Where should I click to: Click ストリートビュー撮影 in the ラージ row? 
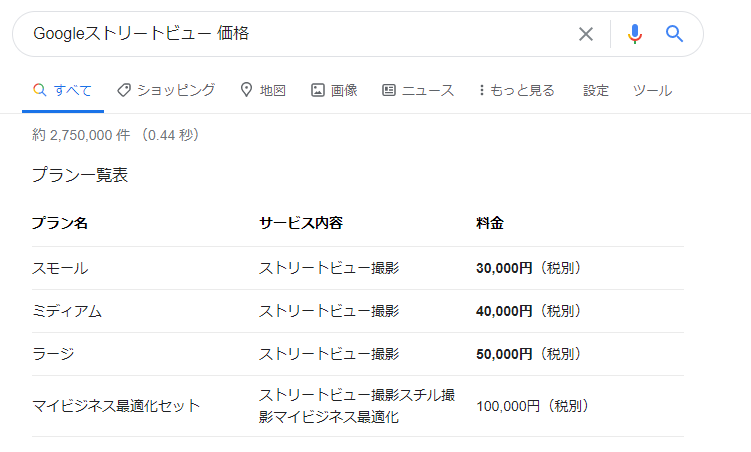click(329, 354)
